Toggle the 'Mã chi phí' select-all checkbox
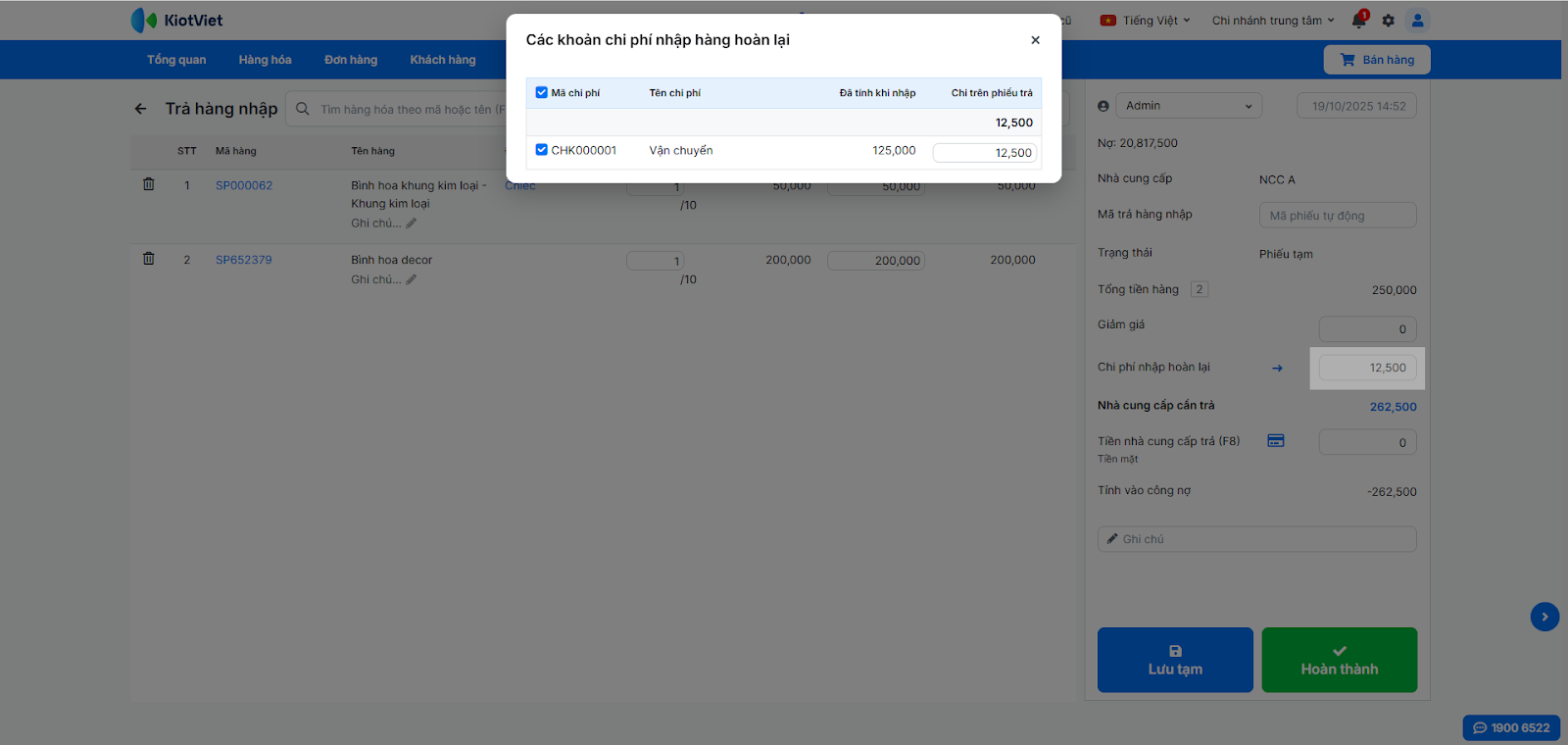Image resolution: width=1568 pixels, height=745 pixels. [542, 93]
